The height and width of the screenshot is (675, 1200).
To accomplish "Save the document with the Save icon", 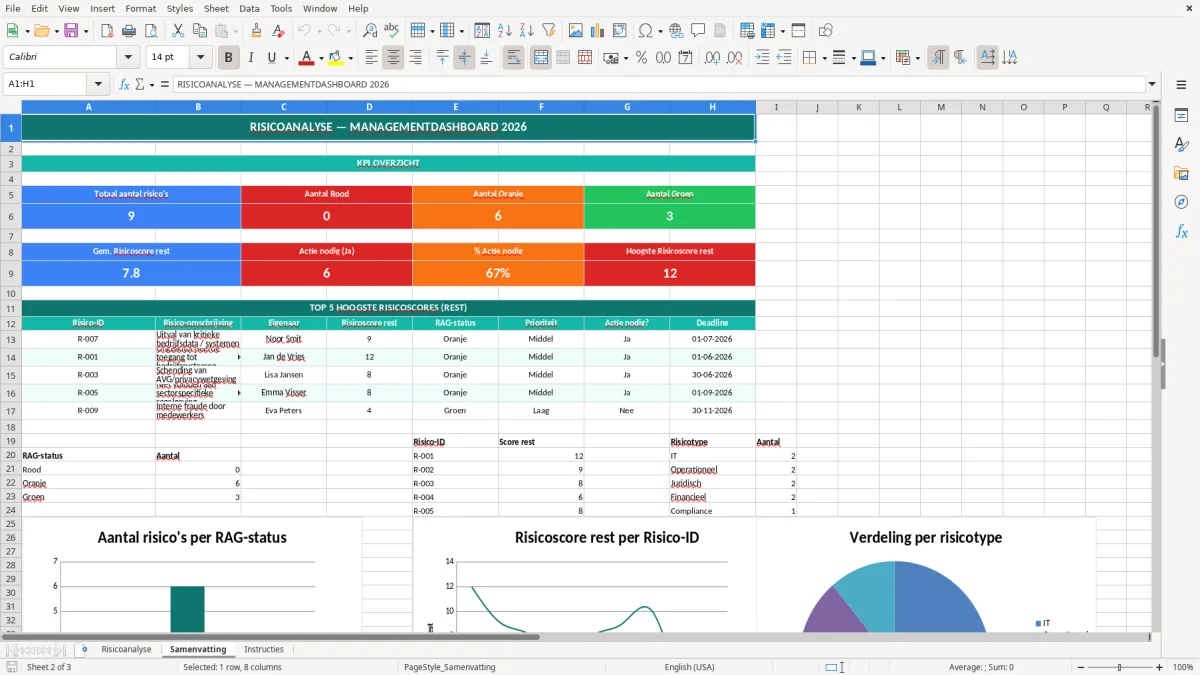I will tap(71, 31).
